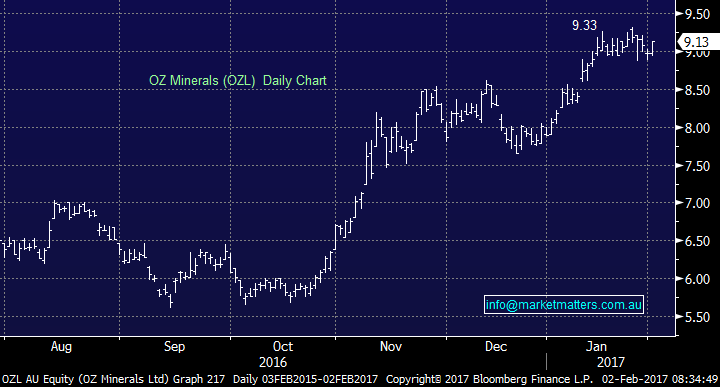Image resolution: width=720 pixels, height=387 pixels.
Task: Click the Sep month label
Action: coord(174,347)
